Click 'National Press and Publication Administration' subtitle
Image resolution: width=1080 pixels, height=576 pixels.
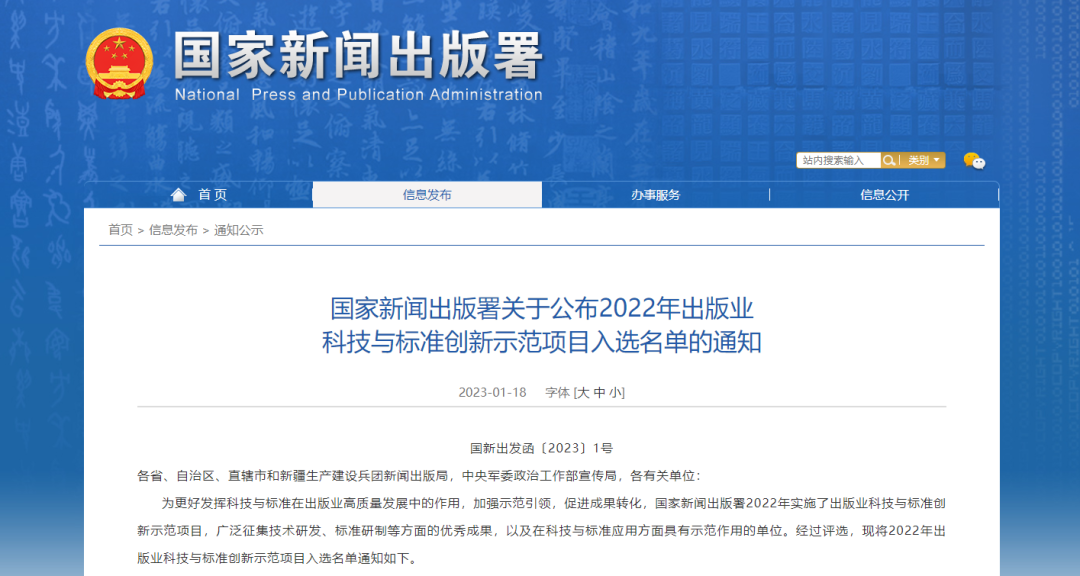point(358,94)
